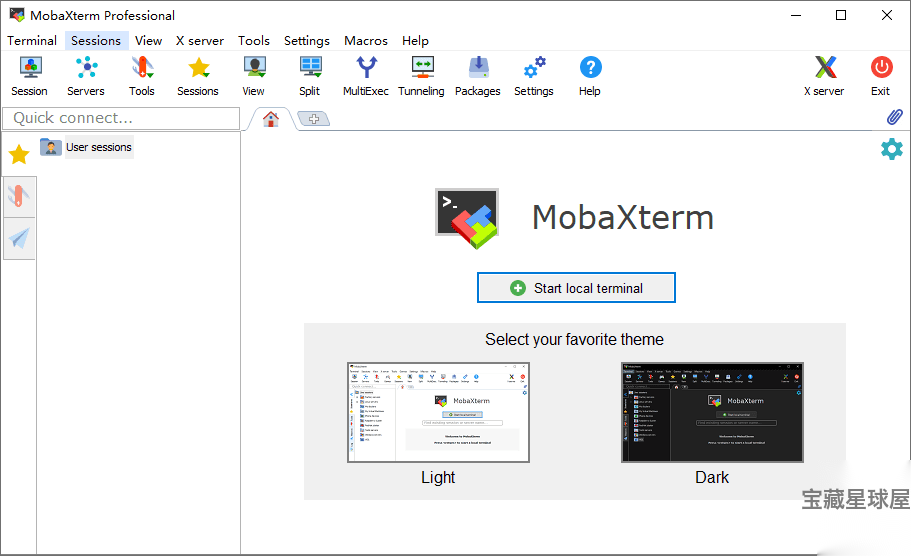Open the View menu in the menu bar
The height and width of the screenshot is (556, 911).
point(149,41)
